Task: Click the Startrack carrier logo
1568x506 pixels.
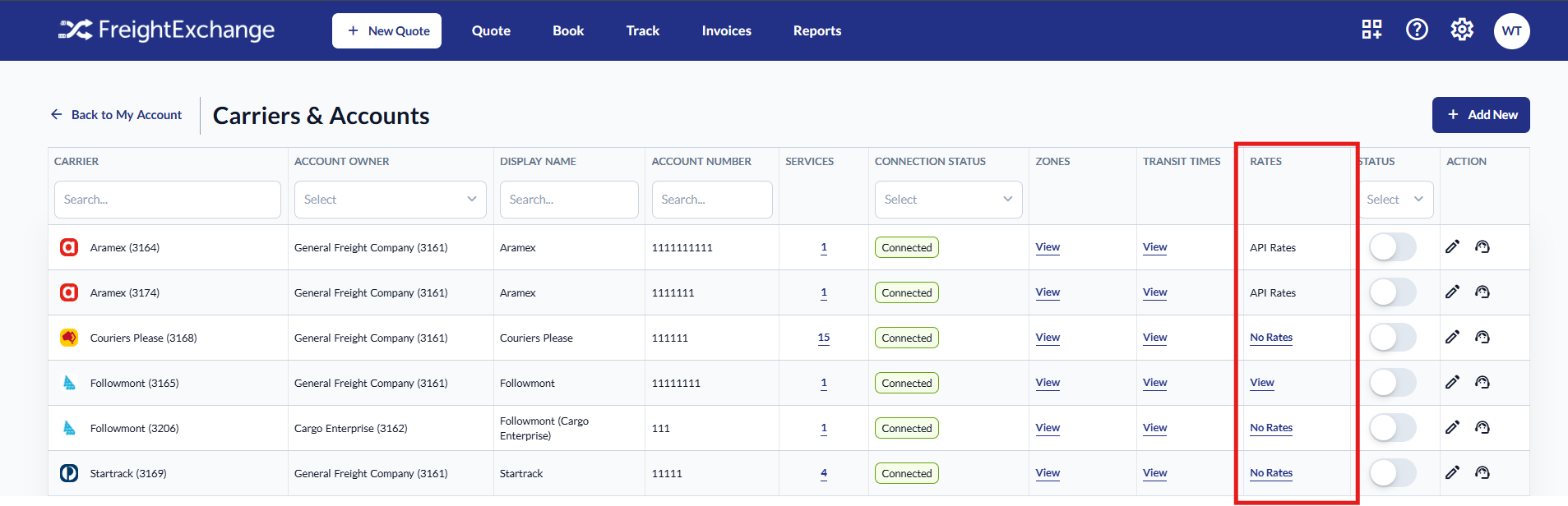Action: (69, 473)
